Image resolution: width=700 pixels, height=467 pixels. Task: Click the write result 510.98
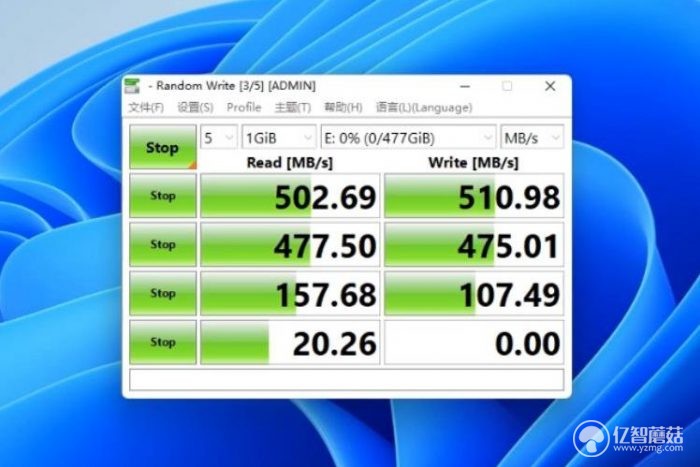474,196
